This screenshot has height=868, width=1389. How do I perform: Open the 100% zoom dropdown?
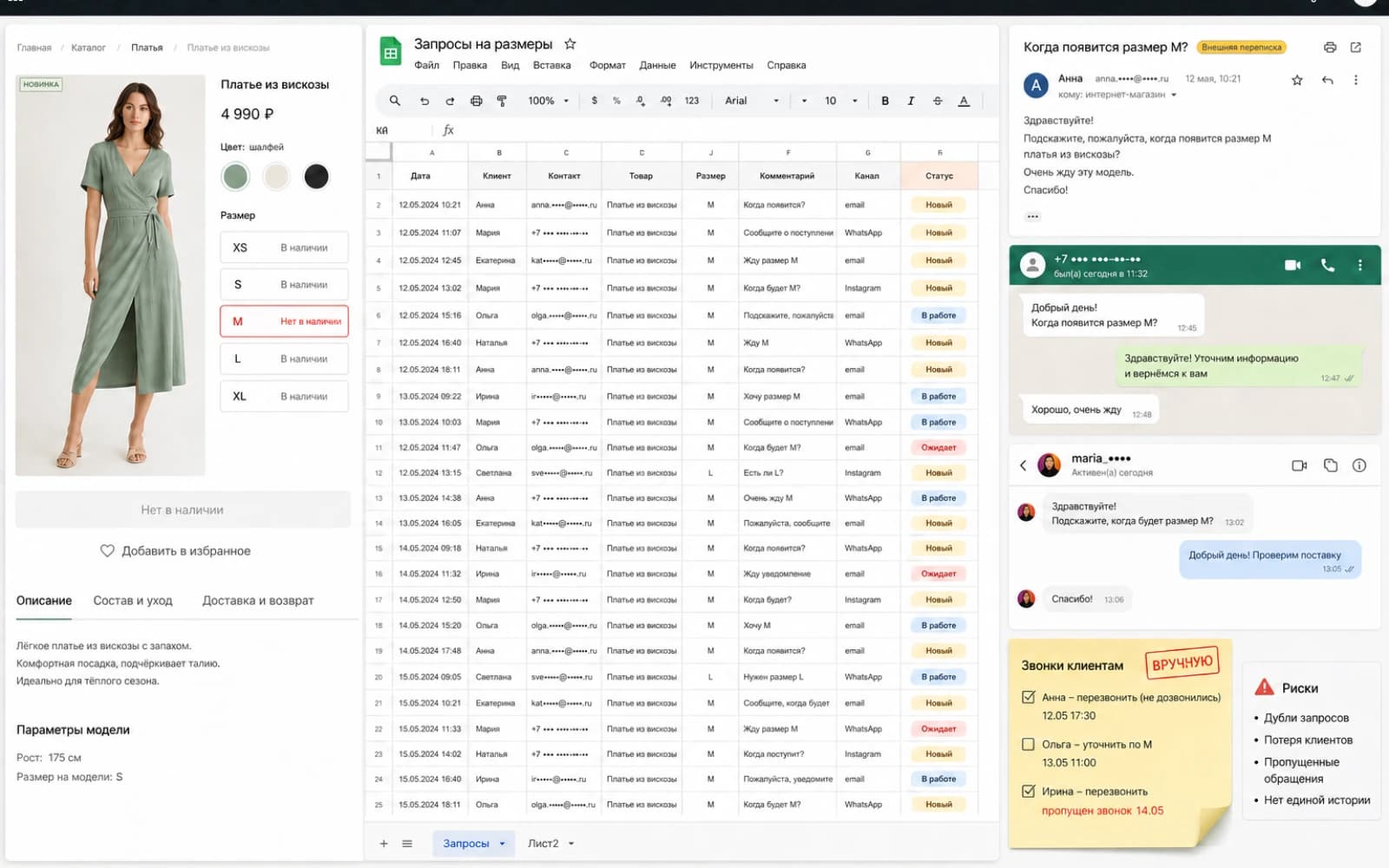point(548,101)
